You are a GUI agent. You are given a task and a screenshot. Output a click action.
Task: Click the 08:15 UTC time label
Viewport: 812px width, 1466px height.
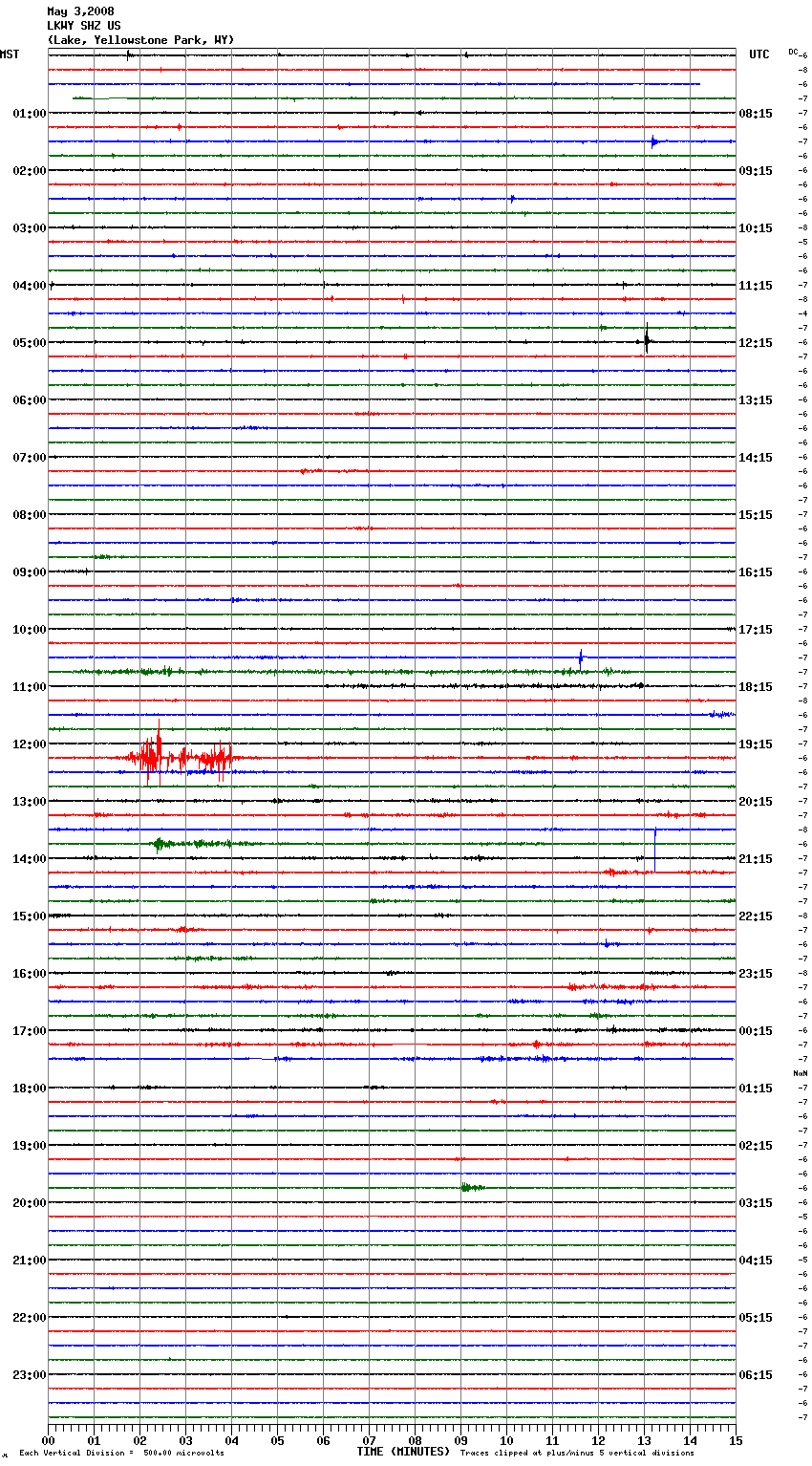pyautogui.click(x=756, y=114)
